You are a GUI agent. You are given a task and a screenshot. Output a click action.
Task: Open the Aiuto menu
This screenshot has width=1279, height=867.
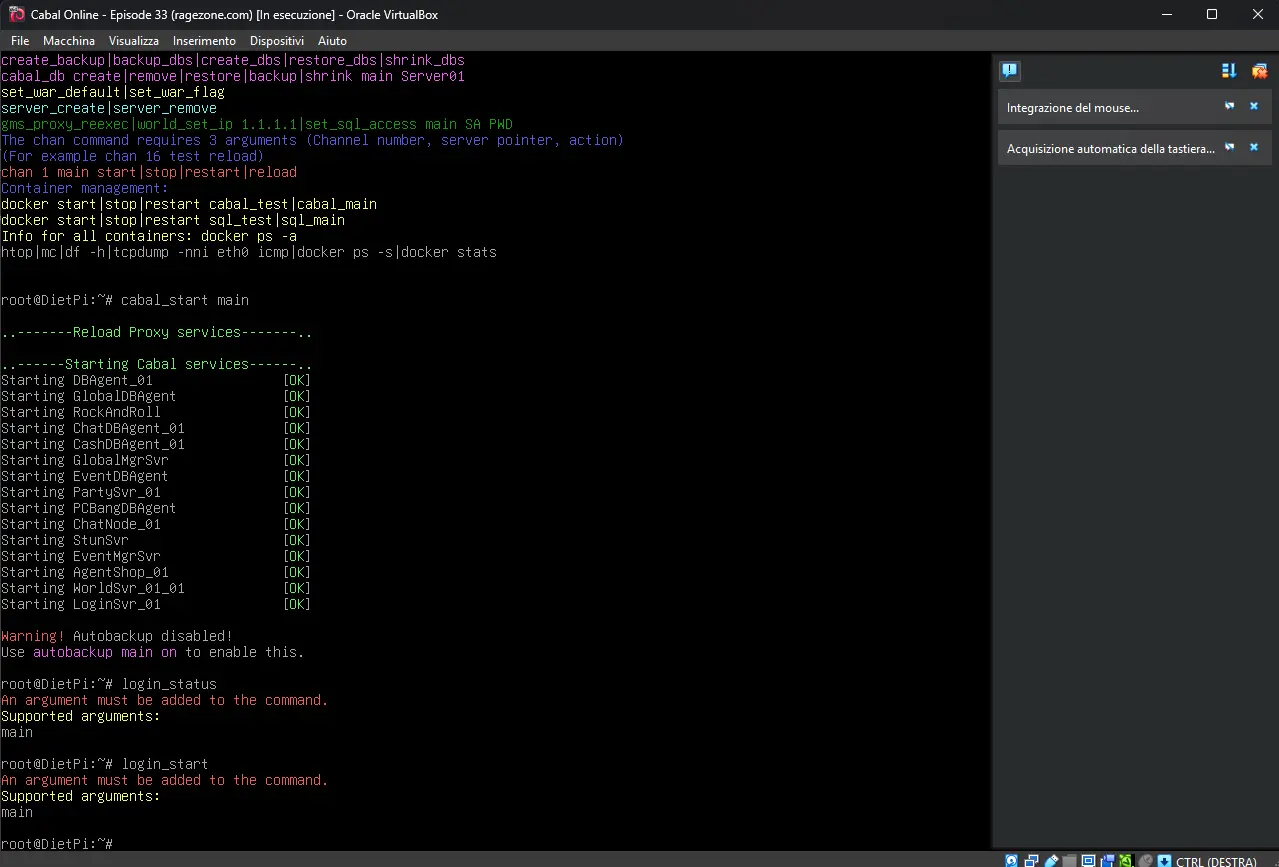click(332, 41)
